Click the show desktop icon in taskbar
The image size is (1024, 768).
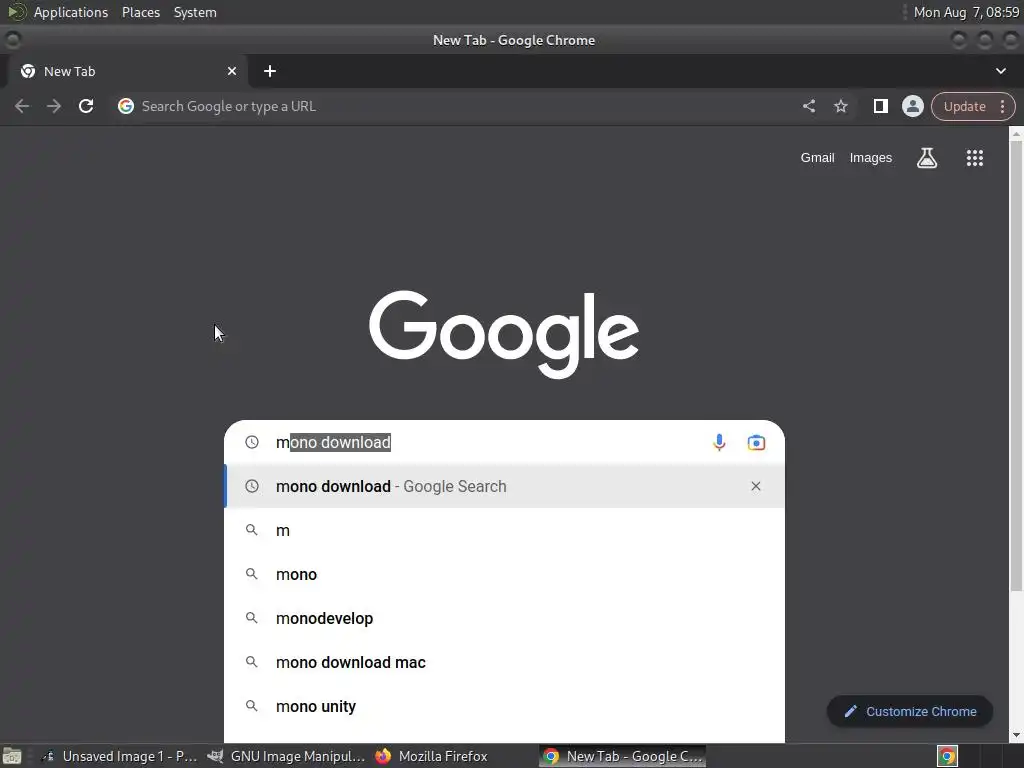point(12,756)
